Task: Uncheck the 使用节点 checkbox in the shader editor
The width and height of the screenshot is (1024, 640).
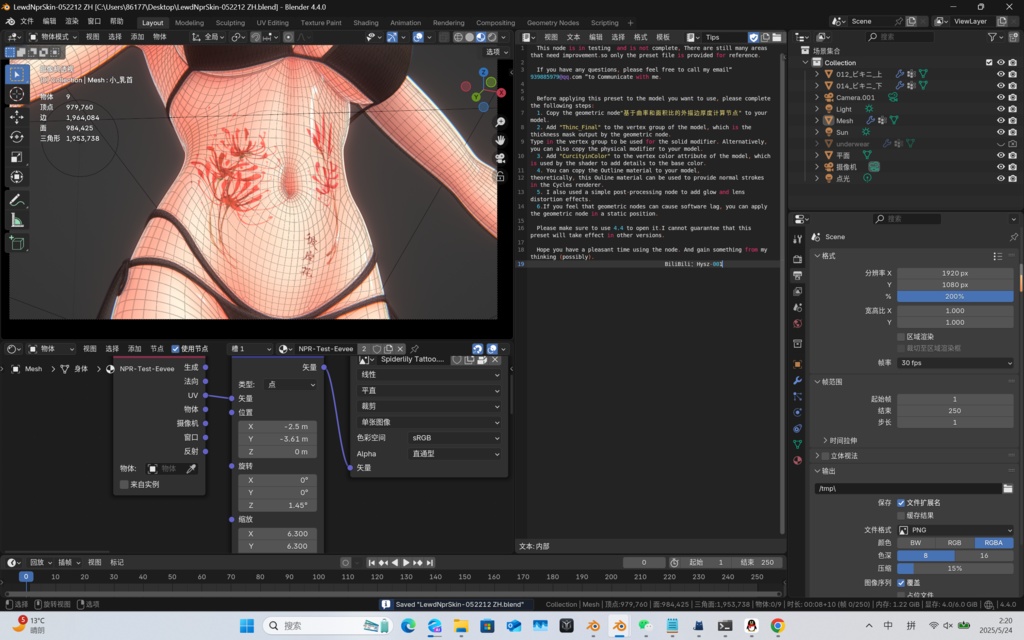Action: pos(174,348)
